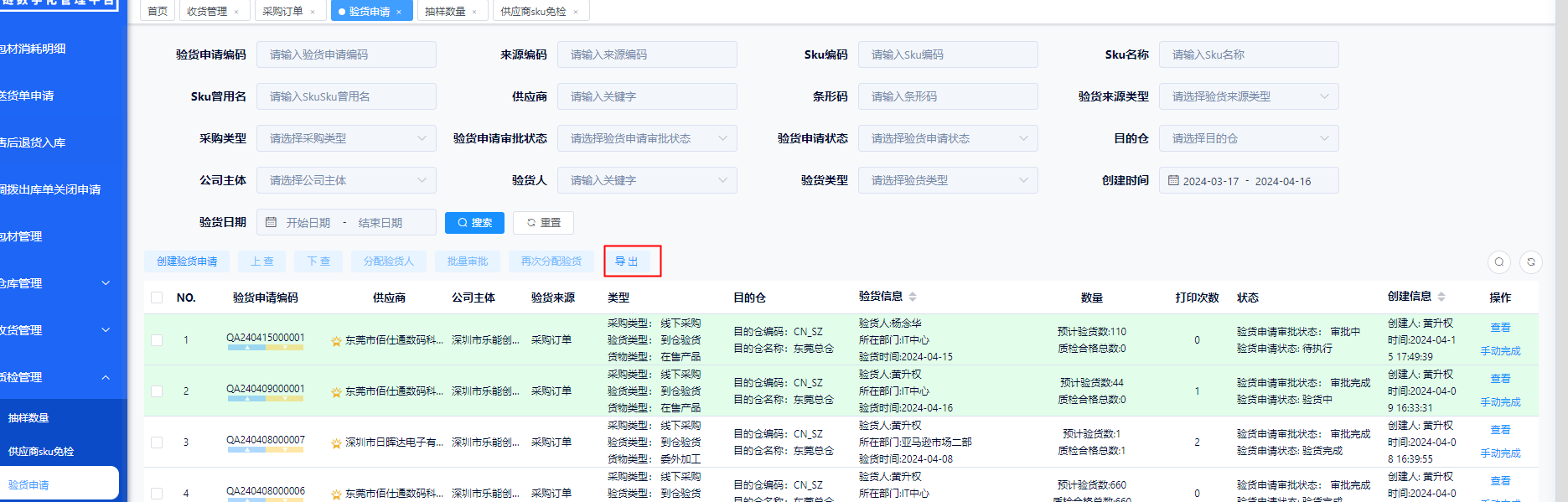Click the star icon in row 1

[x=336, y=341]
